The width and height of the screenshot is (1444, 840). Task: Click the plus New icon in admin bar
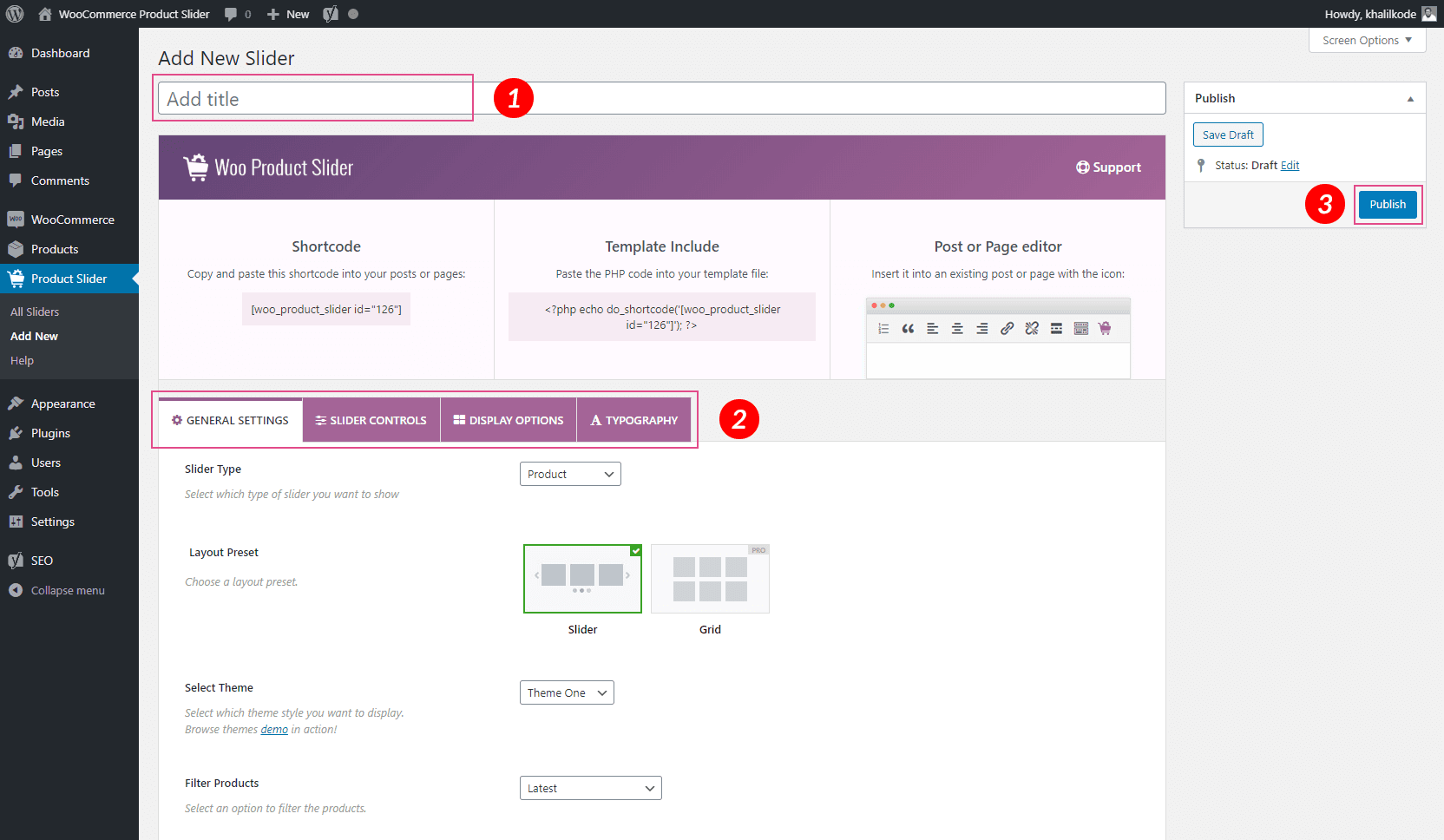point(273,14)
